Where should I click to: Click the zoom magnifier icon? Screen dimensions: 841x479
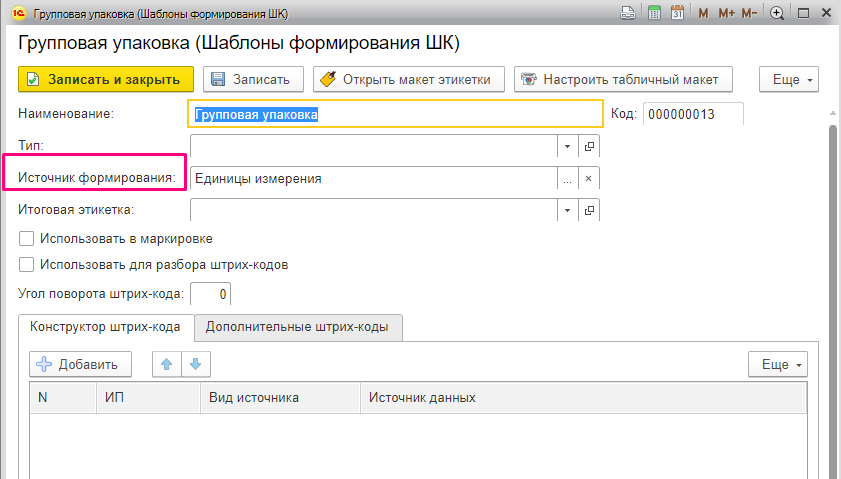pyautogui.click(x=777, y=13)
